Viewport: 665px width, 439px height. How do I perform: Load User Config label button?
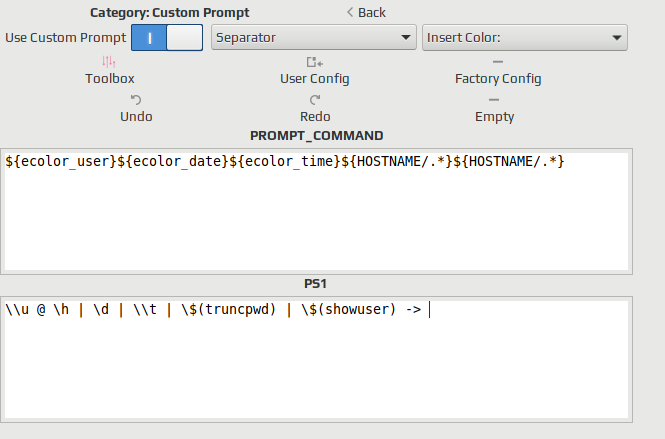point(315,79)
